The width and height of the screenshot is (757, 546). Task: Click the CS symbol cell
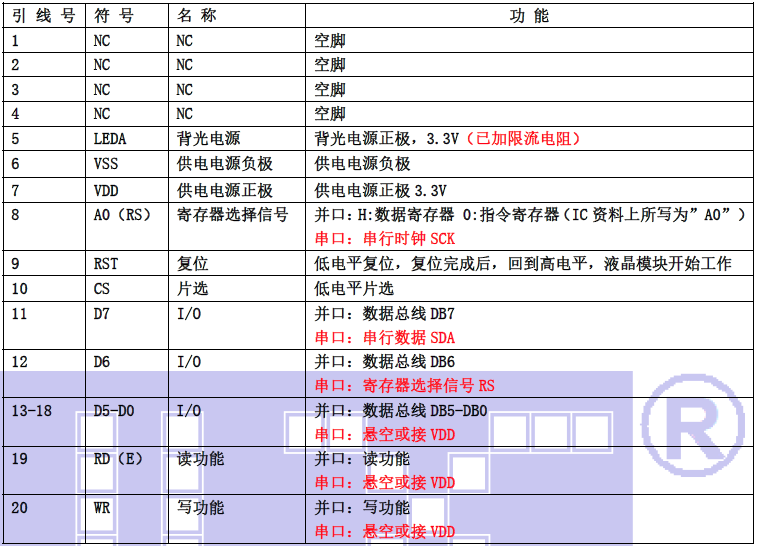(x=101, y=289)
